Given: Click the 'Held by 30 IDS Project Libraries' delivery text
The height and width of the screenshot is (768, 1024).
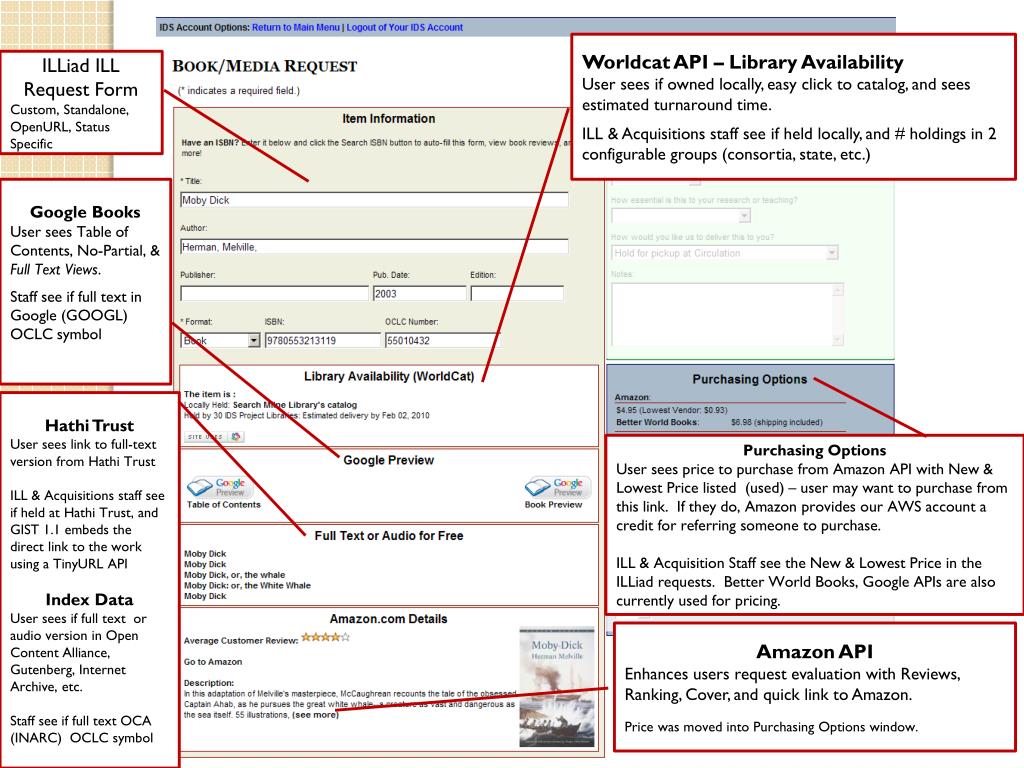Looking at the screenshot, I should tap(306, 415).
